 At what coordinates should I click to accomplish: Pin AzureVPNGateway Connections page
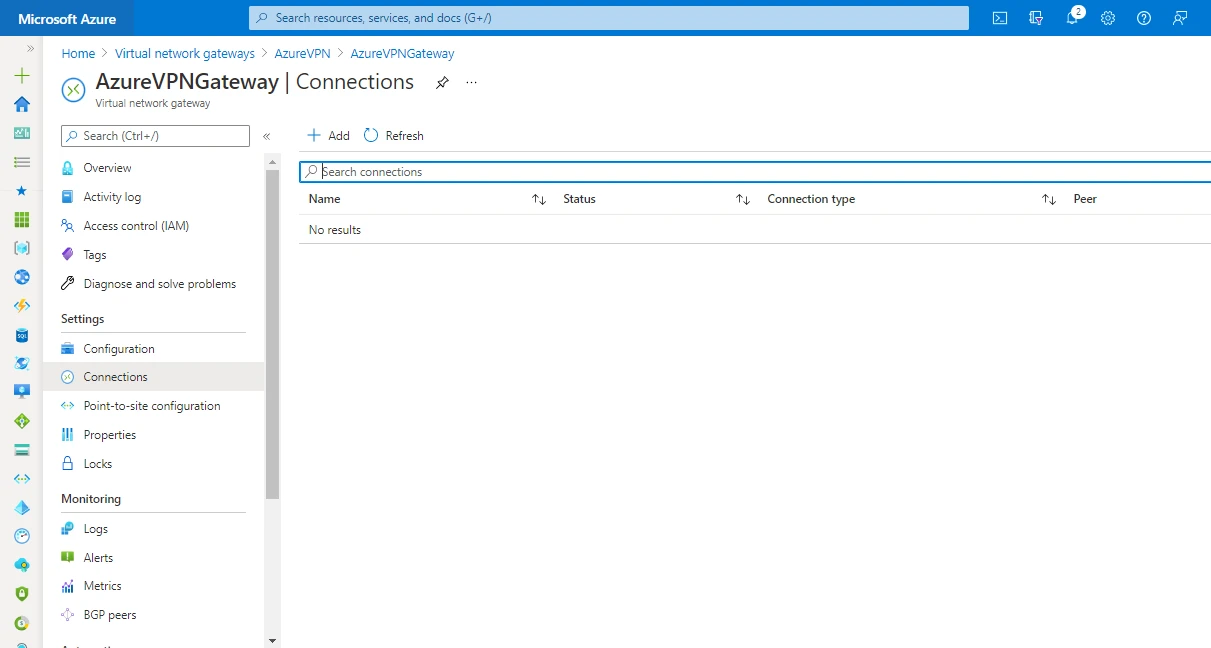442,83
